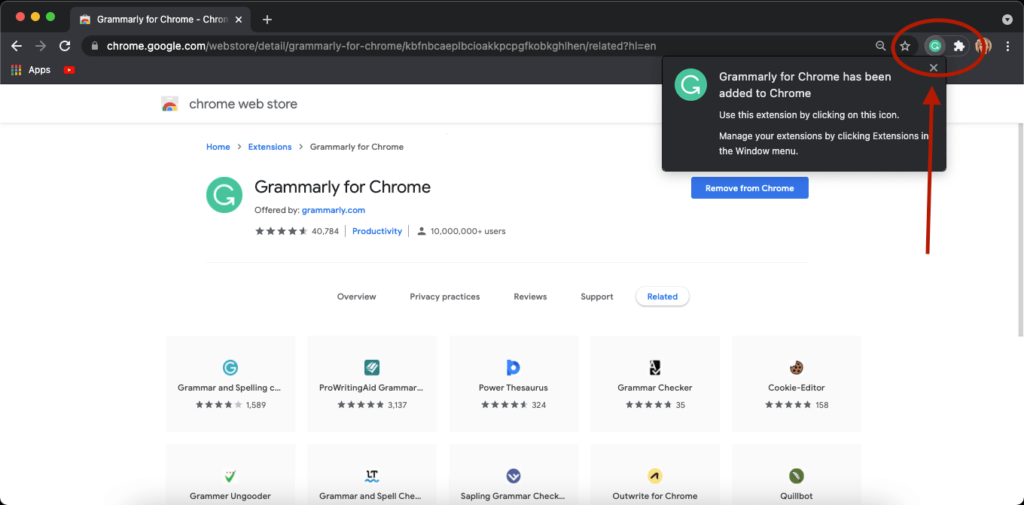Go to Home in the breadcrumb
The height and width of the screenshot is (505, 1024).
[218, 147]
